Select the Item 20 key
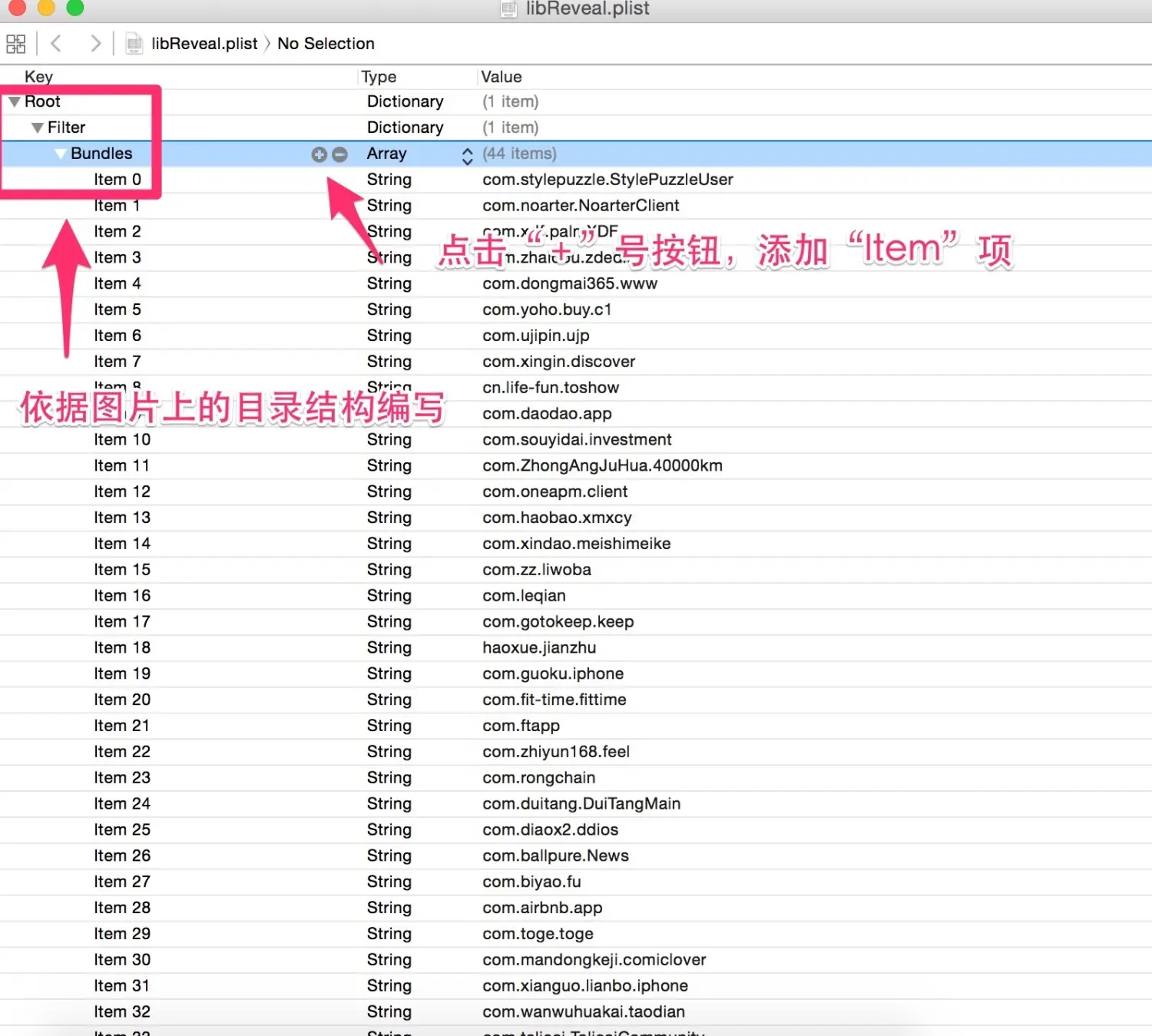Viewport: 1152px width, 1036px height. [x=122, y=700]
